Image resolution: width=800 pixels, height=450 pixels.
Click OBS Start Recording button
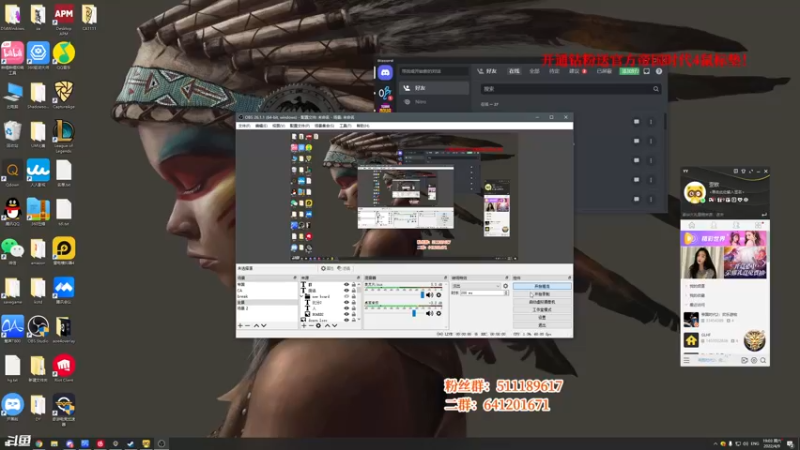[x=542, y=294]
